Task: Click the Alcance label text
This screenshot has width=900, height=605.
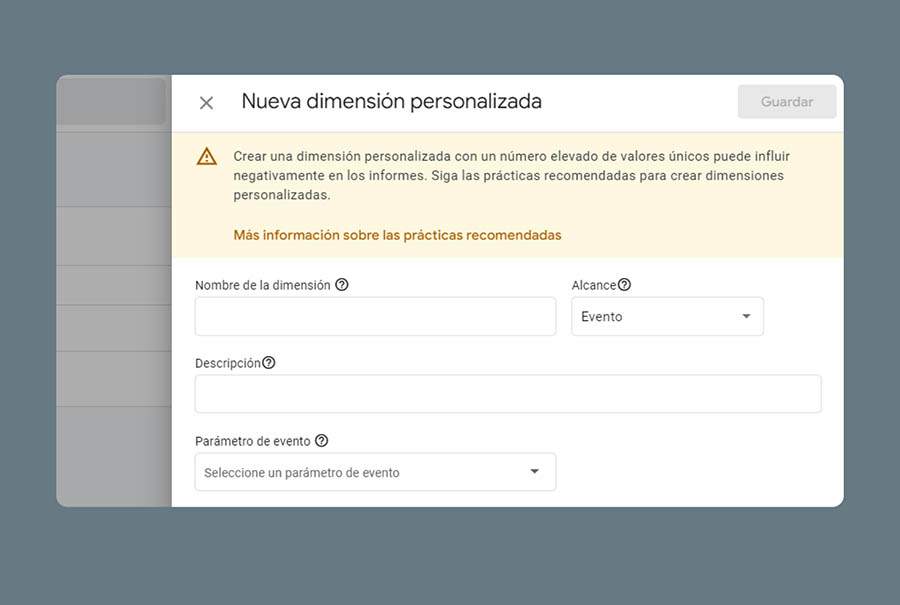Action: 593,285
